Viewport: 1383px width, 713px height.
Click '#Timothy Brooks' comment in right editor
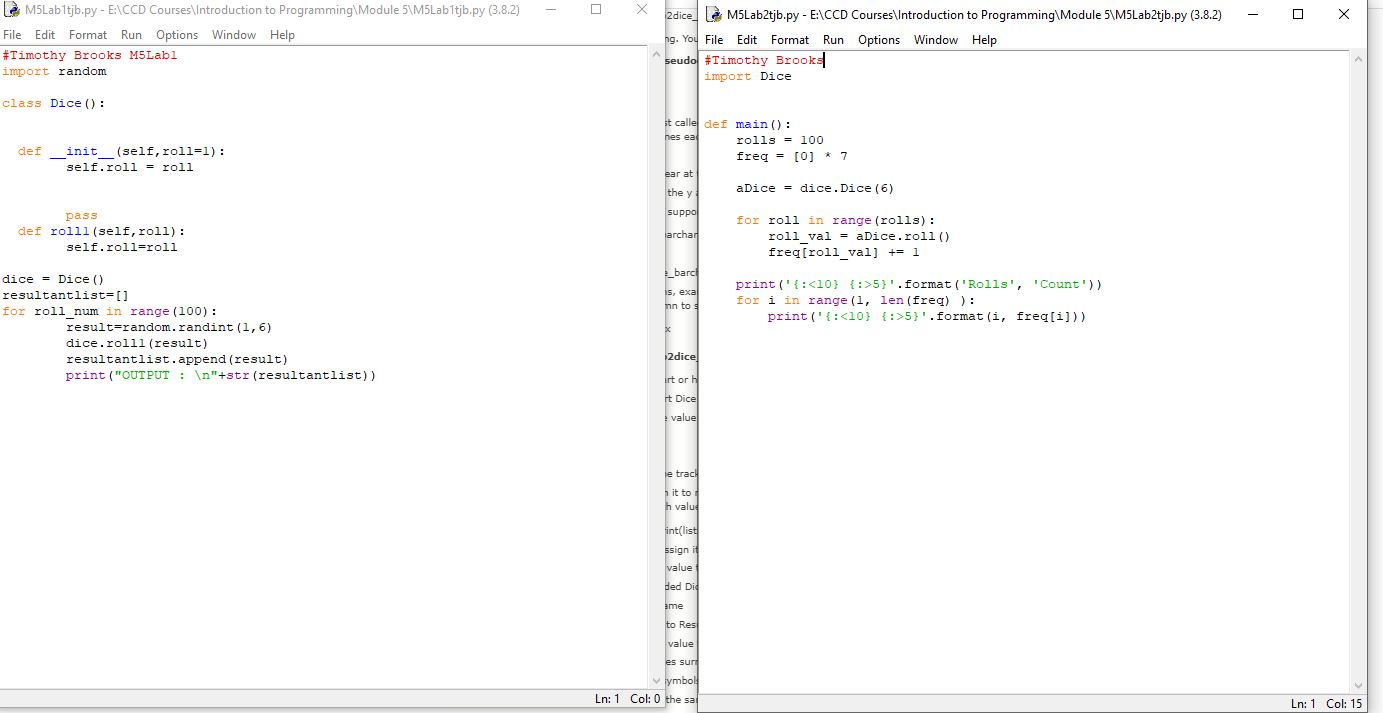coord(764,60)
